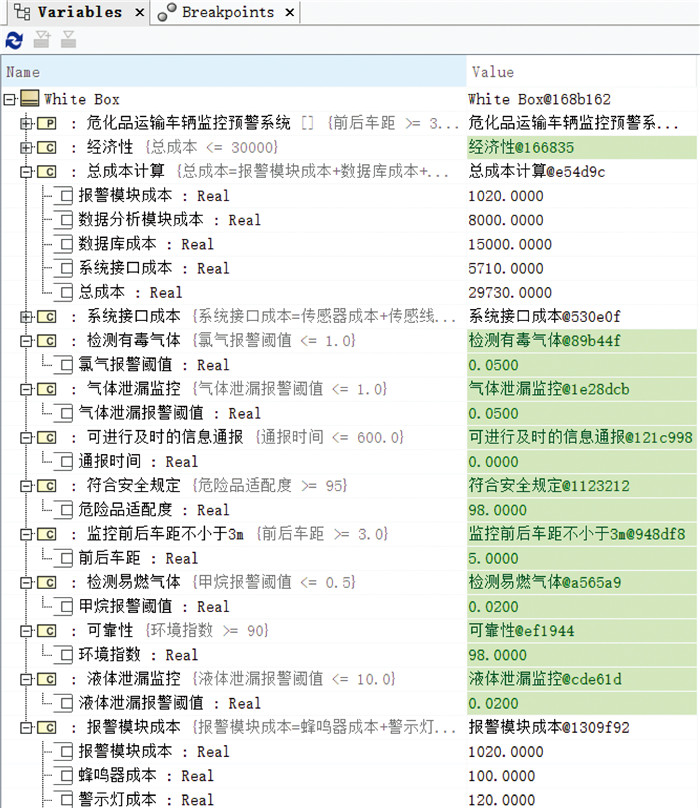Click the C icon beside 可靠性
Screen dimensions: 700x808
(x=47, y=631)
